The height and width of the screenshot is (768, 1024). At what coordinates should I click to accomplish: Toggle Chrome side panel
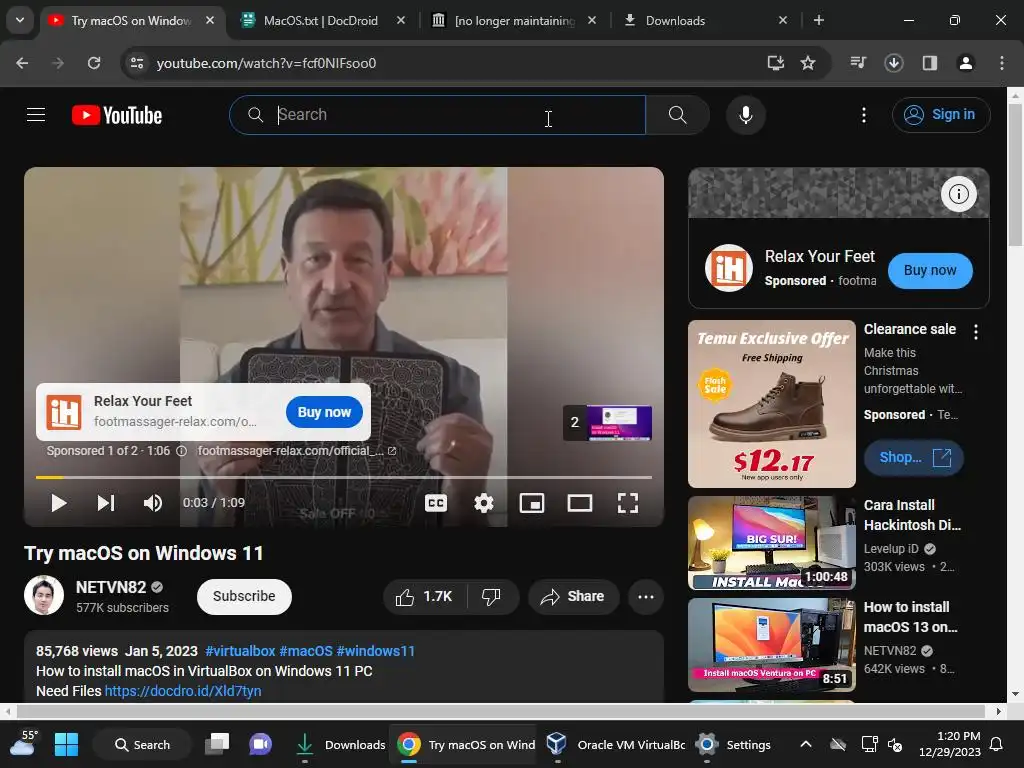929,63
